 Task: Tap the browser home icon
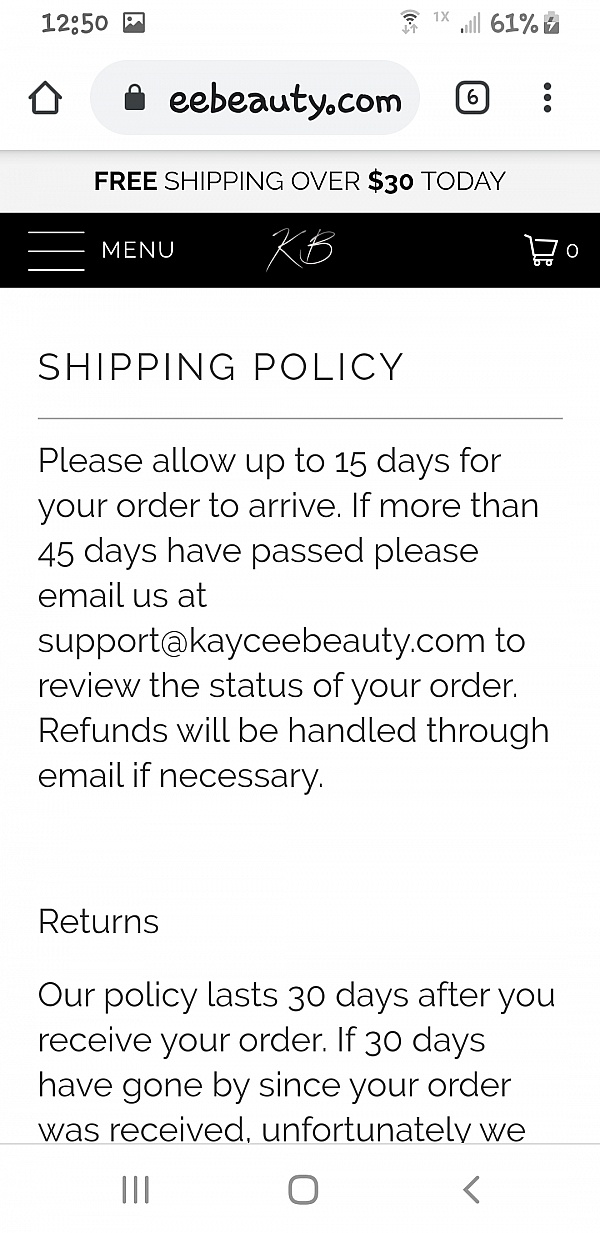point(45,98)
